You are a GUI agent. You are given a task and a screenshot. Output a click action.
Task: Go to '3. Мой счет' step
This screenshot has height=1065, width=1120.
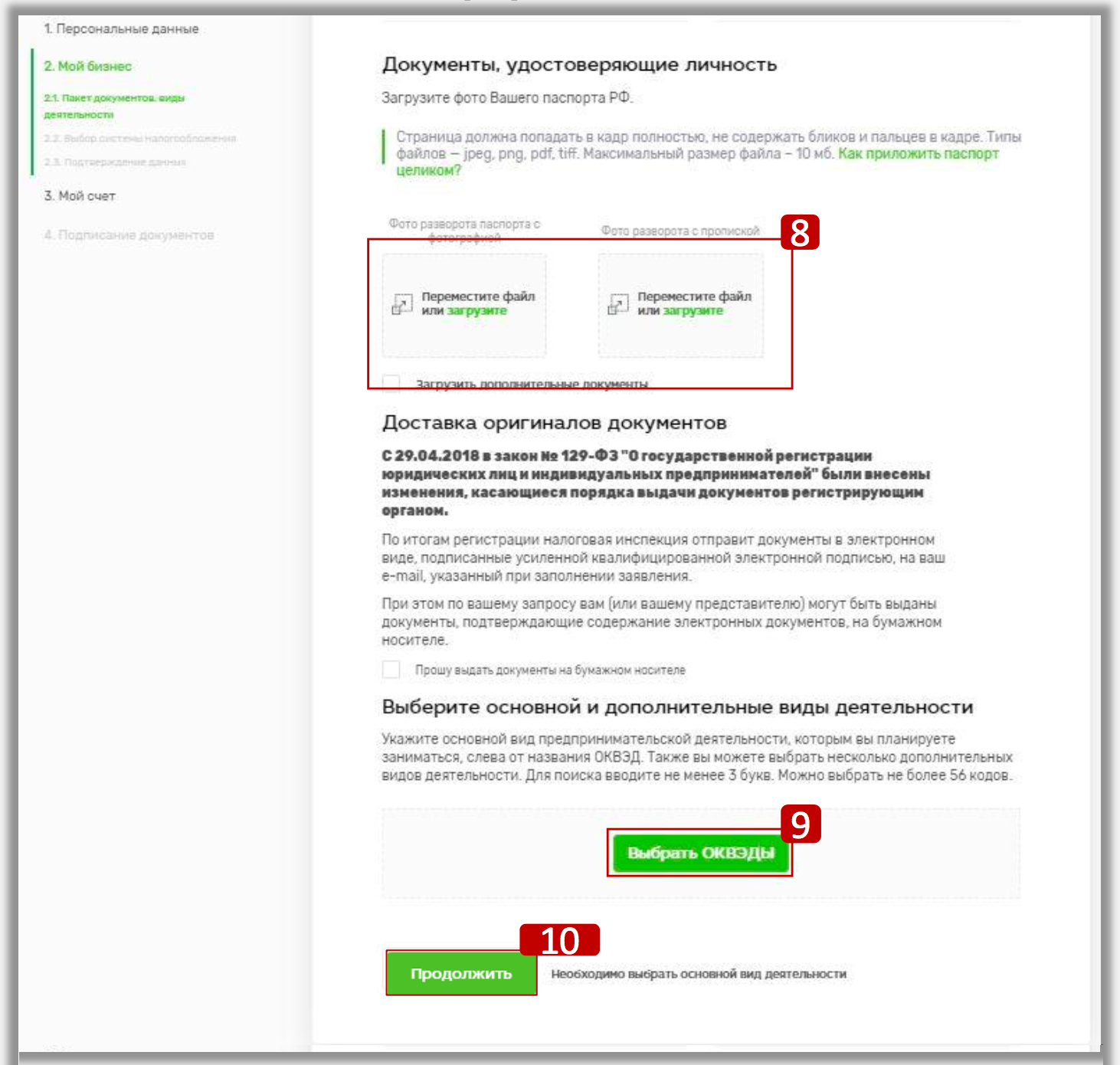[x=80, y=196]
